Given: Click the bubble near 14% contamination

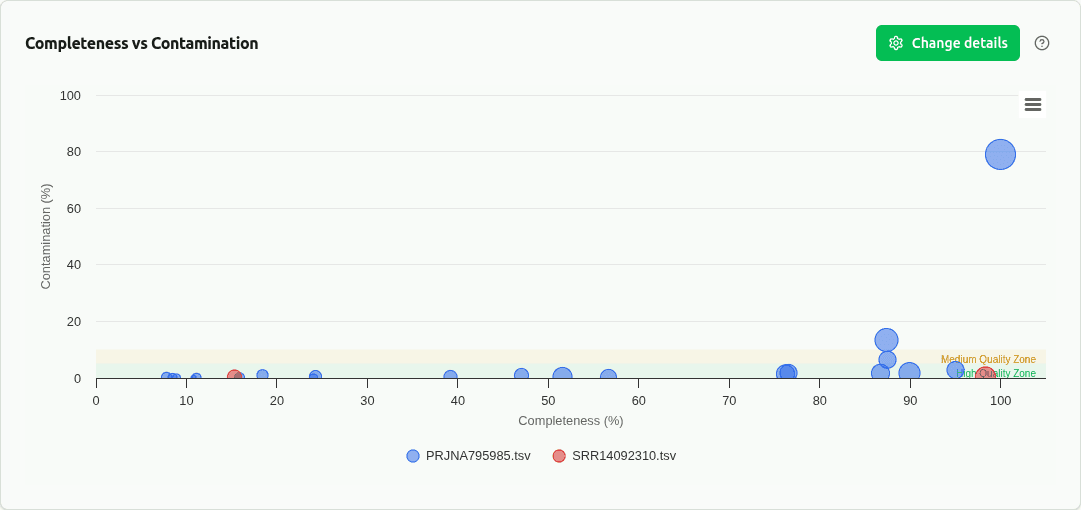Looking at the screenshot, I should (886, 340).
